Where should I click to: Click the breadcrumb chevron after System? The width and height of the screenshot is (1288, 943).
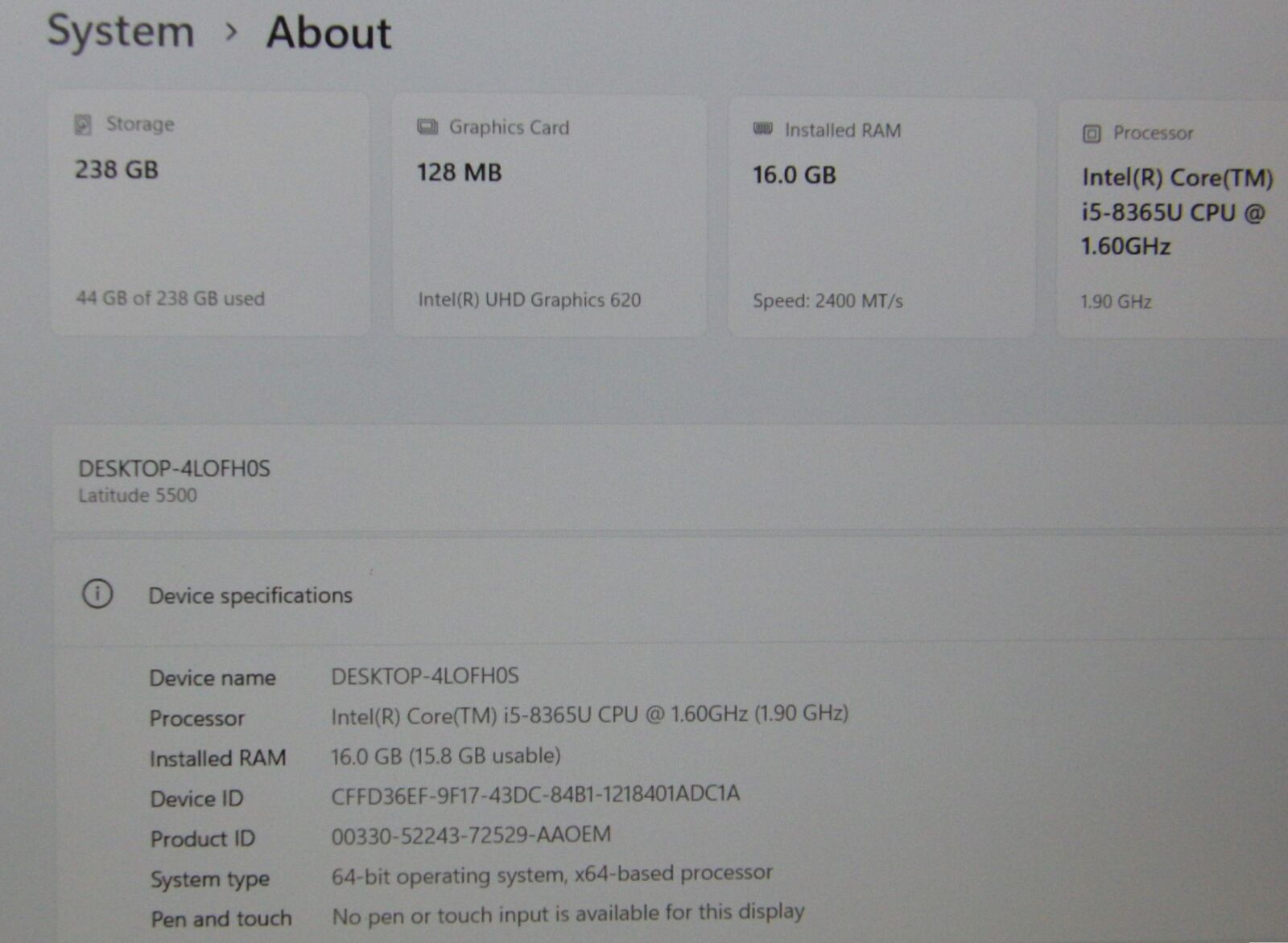coord(232,32)
